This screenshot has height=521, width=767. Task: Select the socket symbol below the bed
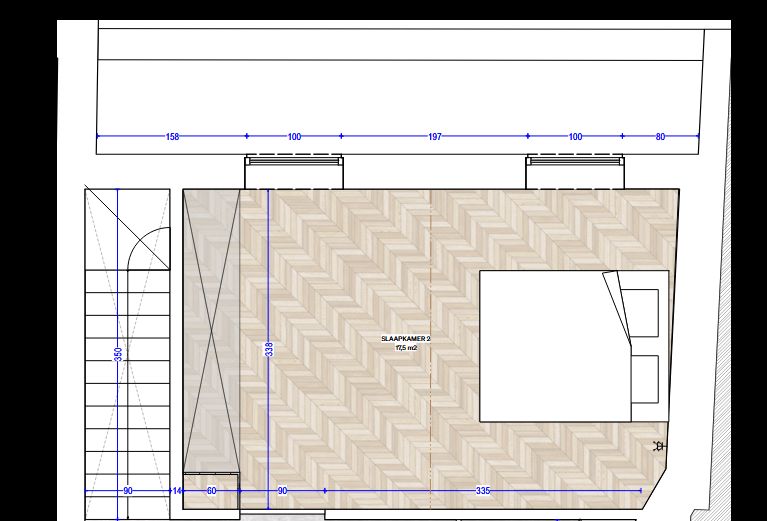click(x=658, y=445)
